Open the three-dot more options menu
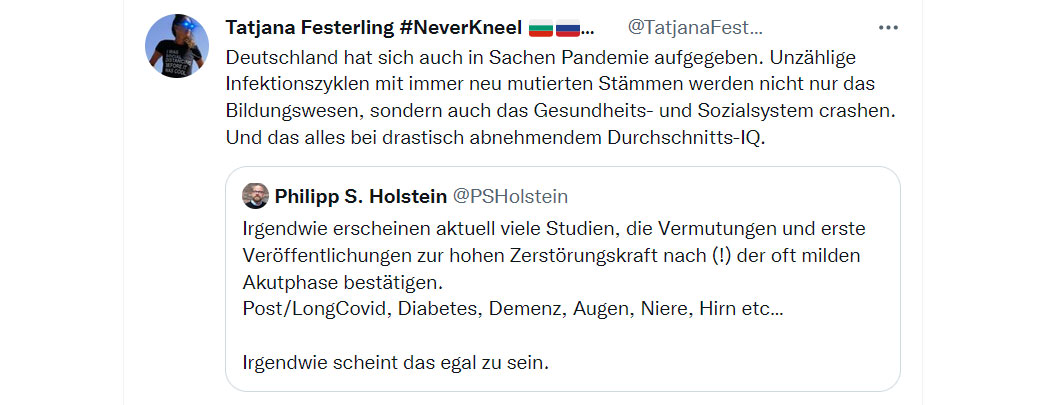Image resolution: width=1050 pixels, height=405 pixels. click(888, 28)
